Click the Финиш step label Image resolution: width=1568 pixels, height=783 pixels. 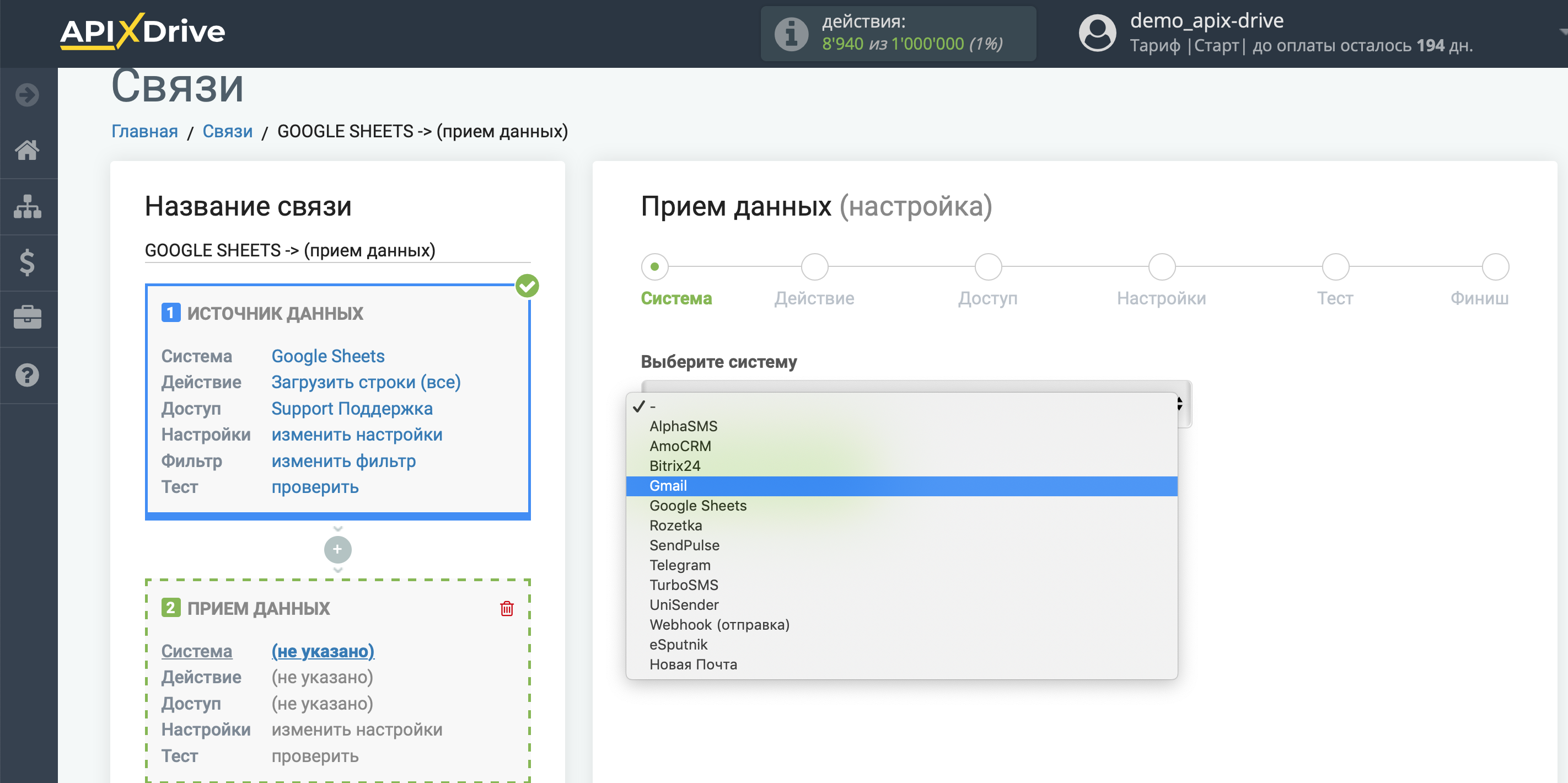pos(1479,298)
